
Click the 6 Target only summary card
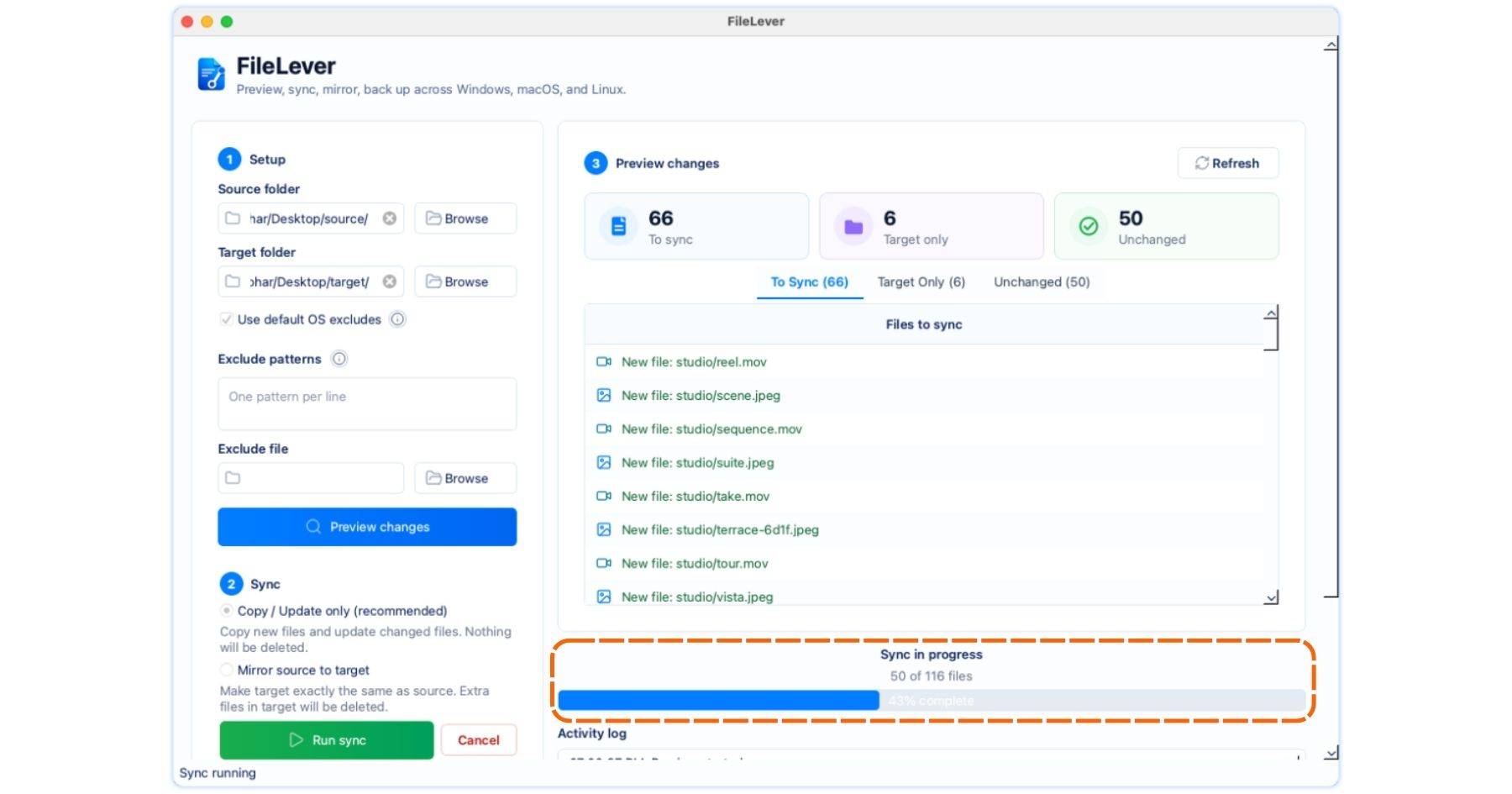pyautogui.click(x=932, y=226)
